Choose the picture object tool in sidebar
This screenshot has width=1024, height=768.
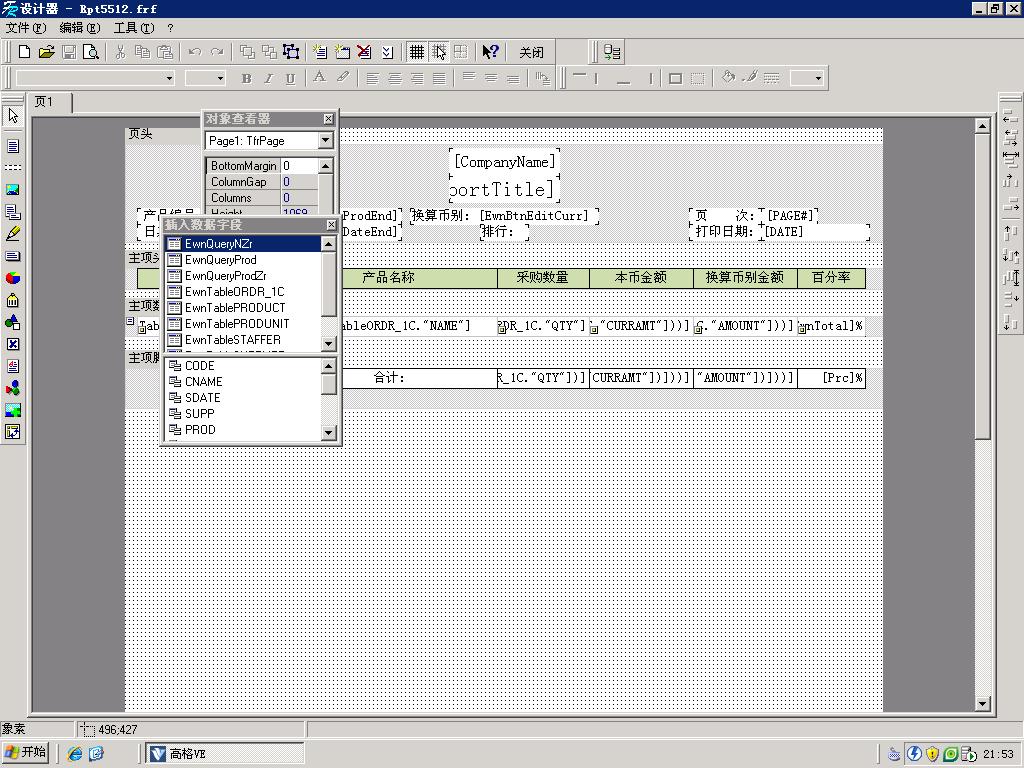13,190
